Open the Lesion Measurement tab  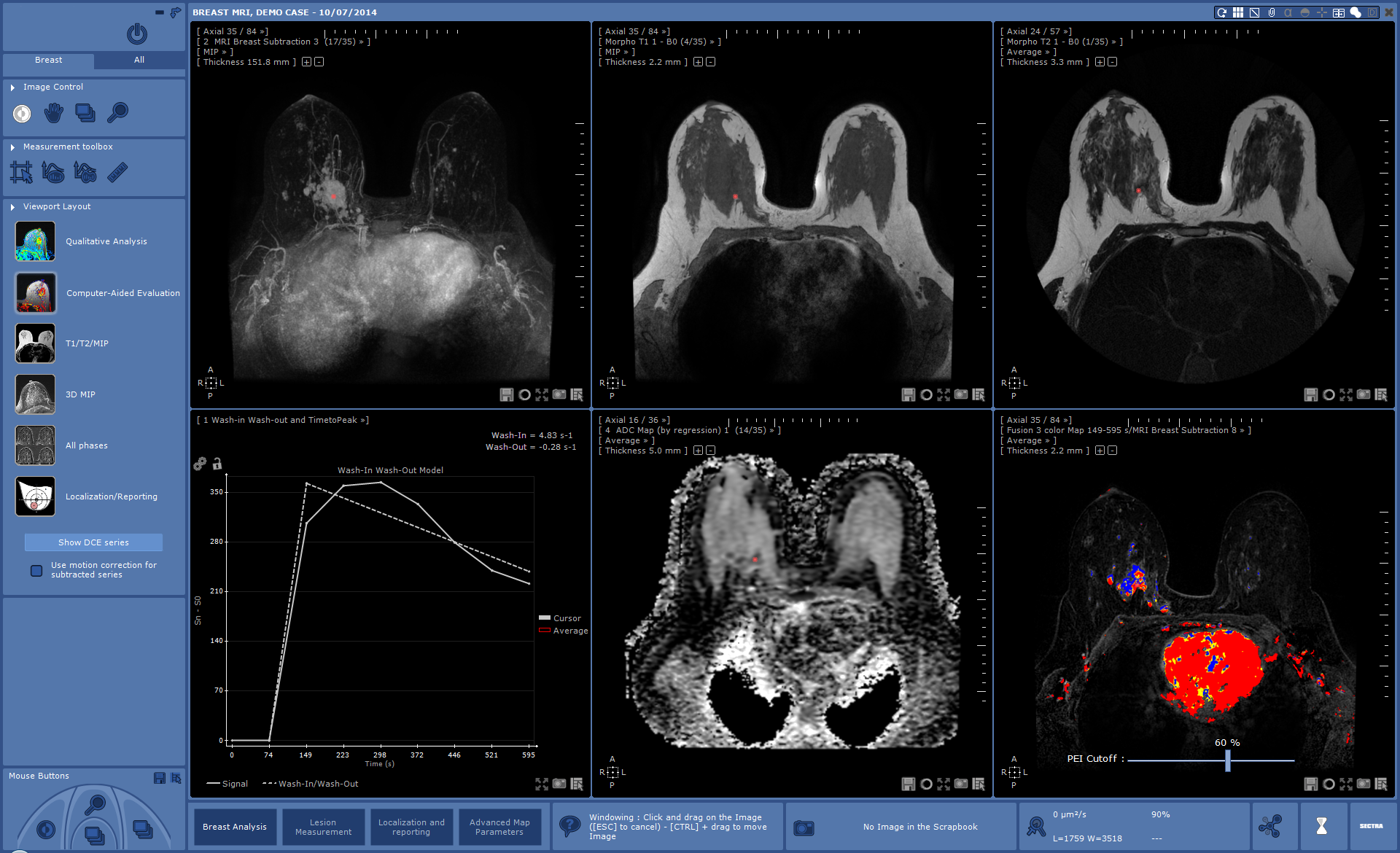(323, 827)
